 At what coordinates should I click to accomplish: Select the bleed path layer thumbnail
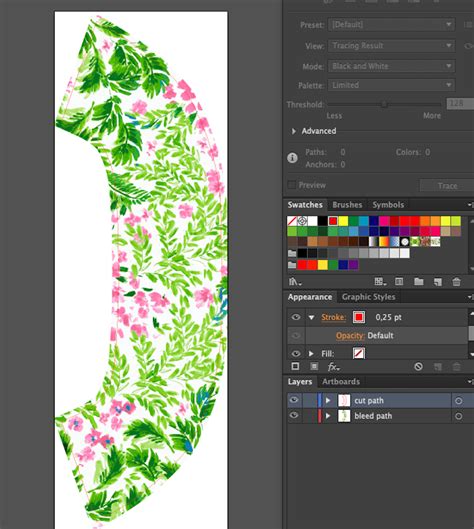click(344, 416)
